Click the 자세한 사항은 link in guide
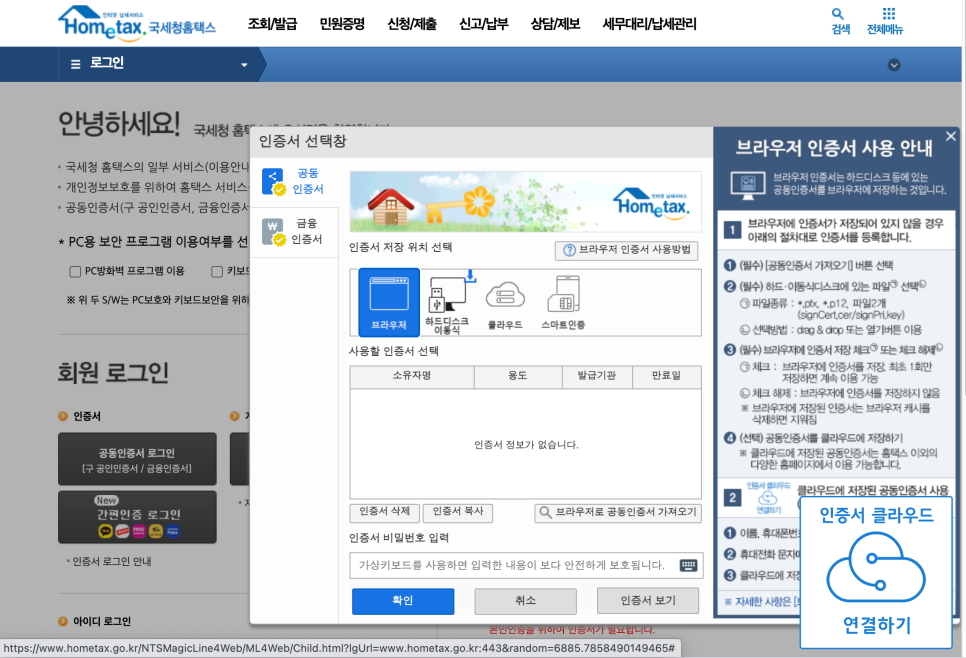 [x=762, y=601]
